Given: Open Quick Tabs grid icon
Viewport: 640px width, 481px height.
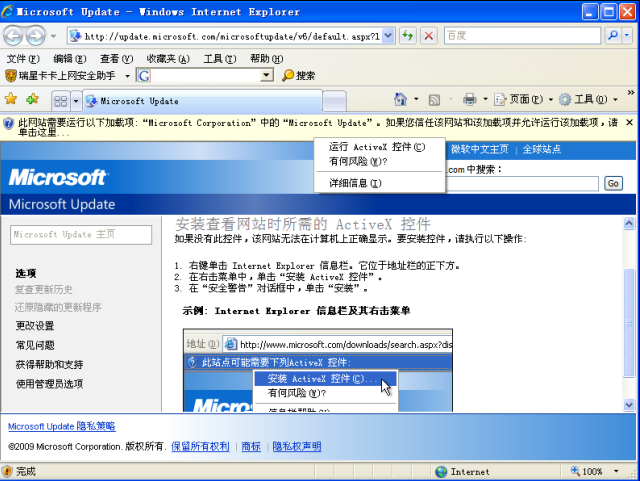Looking at the screenshot, I should 60,101.
